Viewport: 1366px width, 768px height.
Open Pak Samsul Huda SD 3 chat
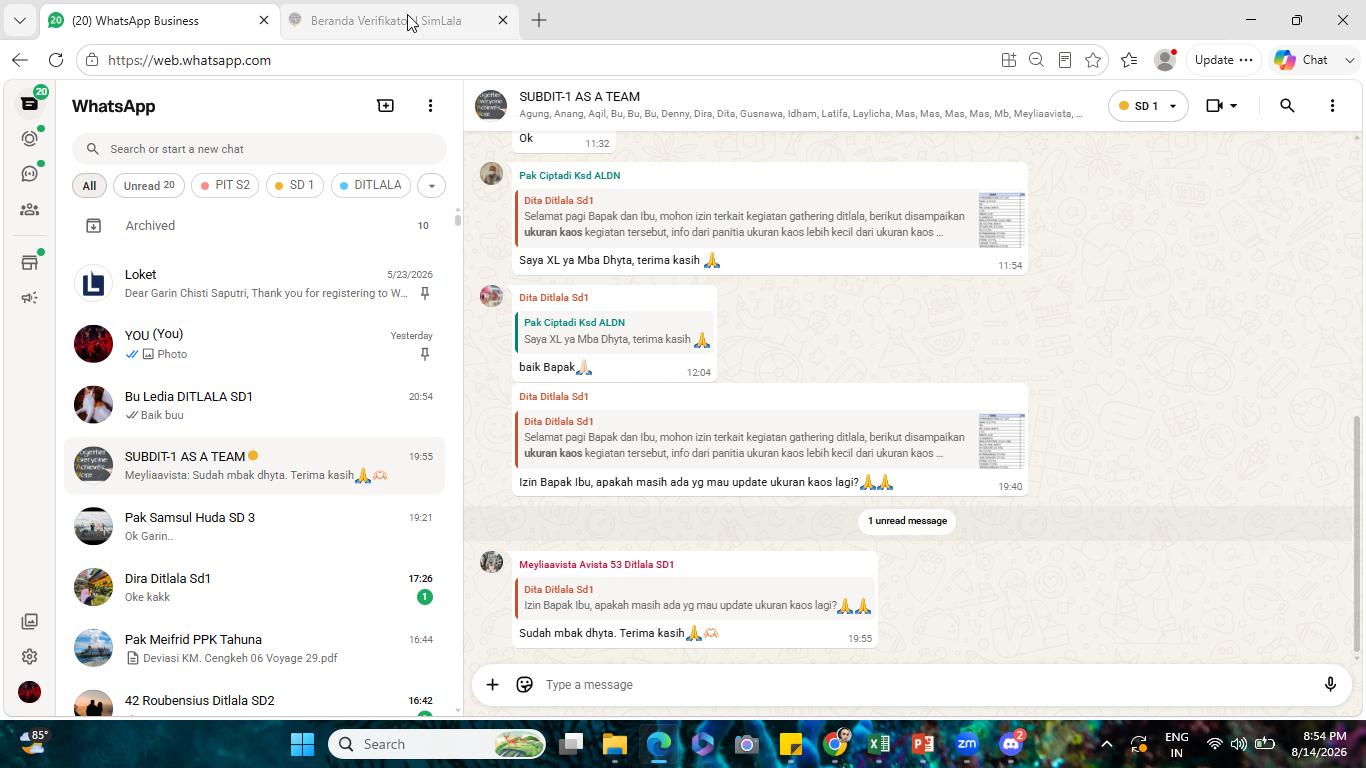tap(255, 526)
